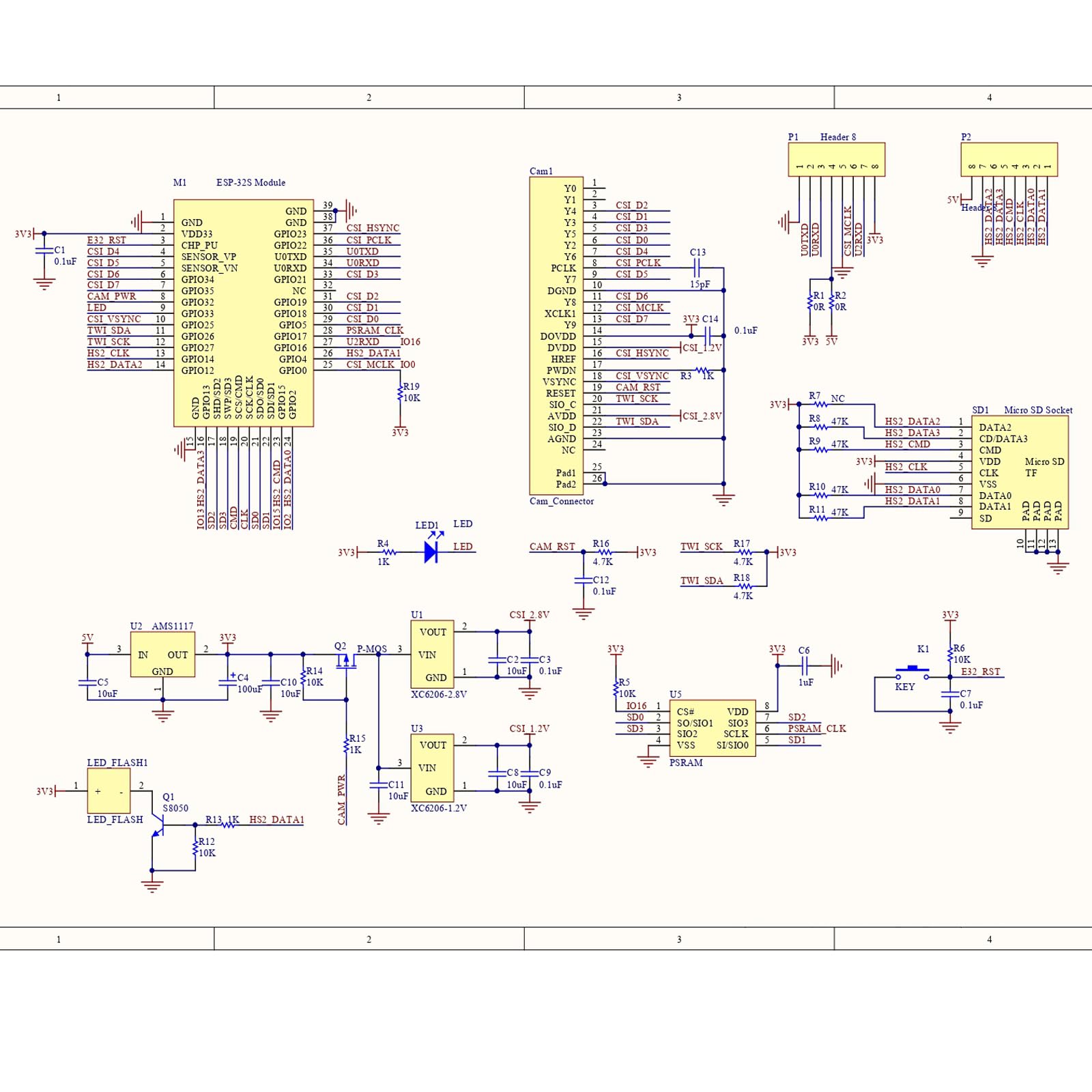Select the K1 KEY pushbutton switch symbol
1092x1092 pixels.
click(x=913, y=672)
